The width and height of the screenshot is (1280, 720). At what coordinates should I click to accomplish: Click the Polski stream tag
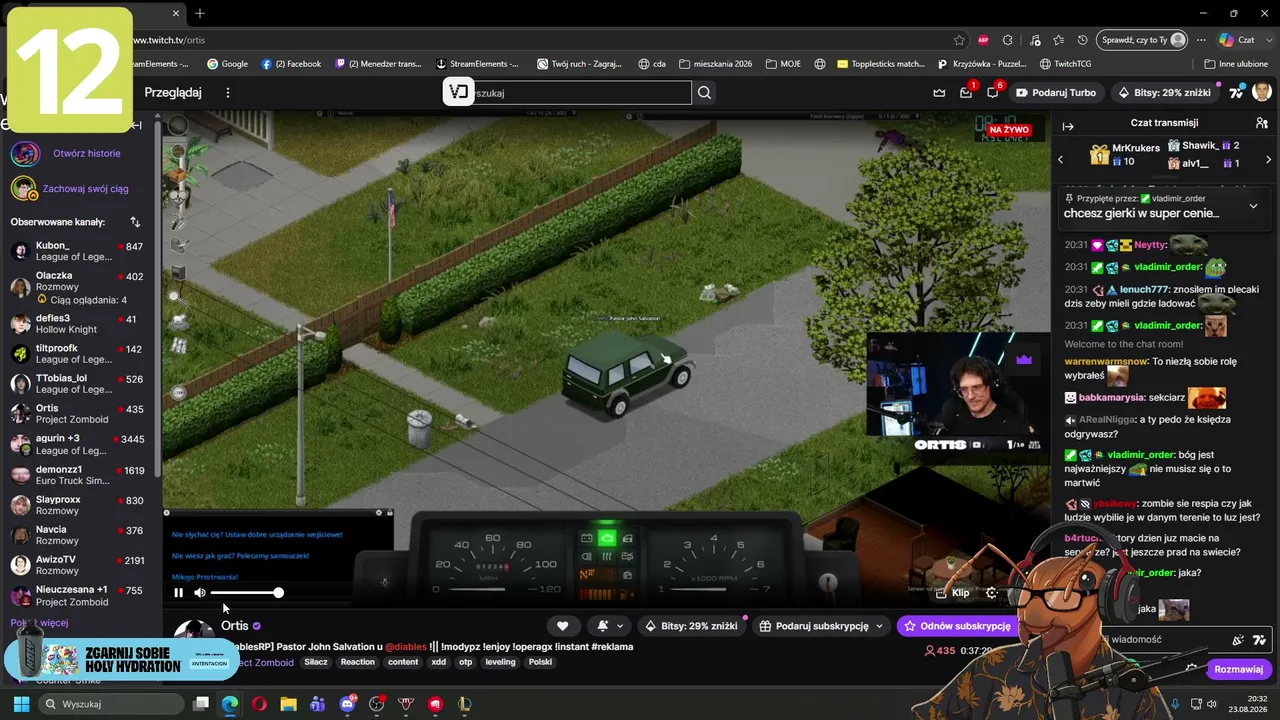pyautogui.click(x=540, y=662)
